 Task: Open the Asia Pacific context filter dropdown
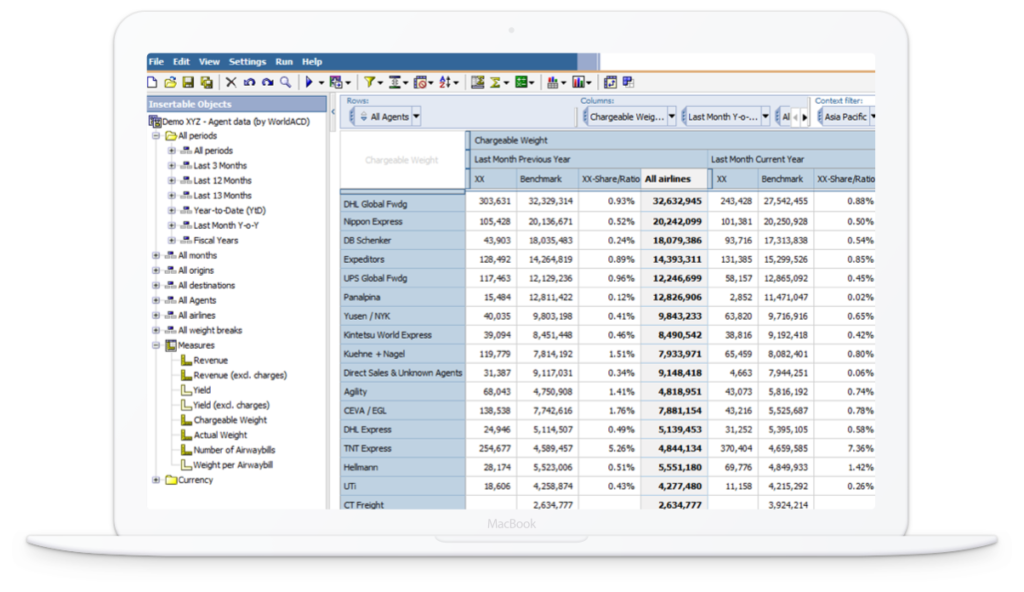point(872,117)
